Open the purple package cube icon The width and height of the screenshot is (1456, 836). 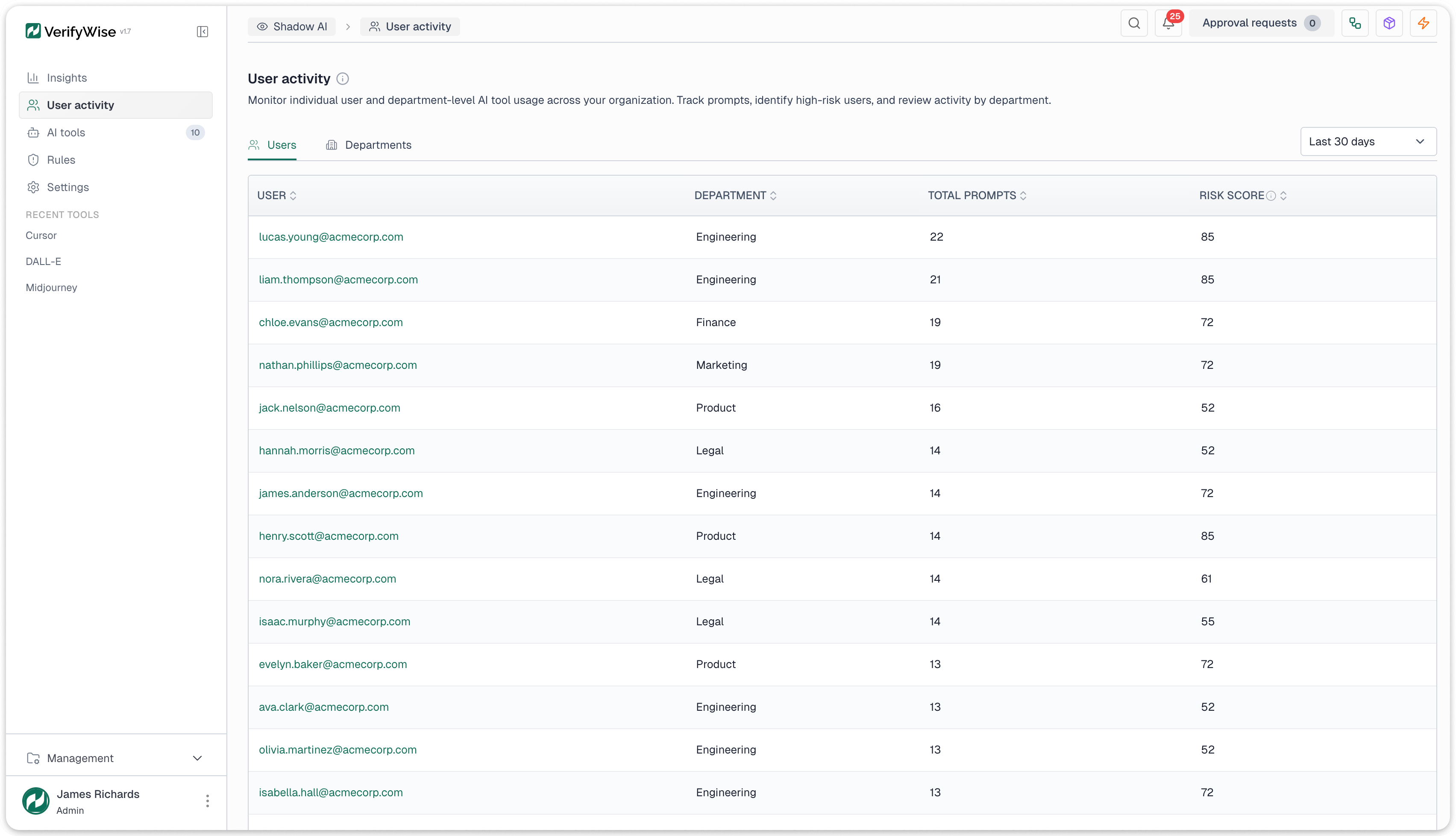[1389, 23]
